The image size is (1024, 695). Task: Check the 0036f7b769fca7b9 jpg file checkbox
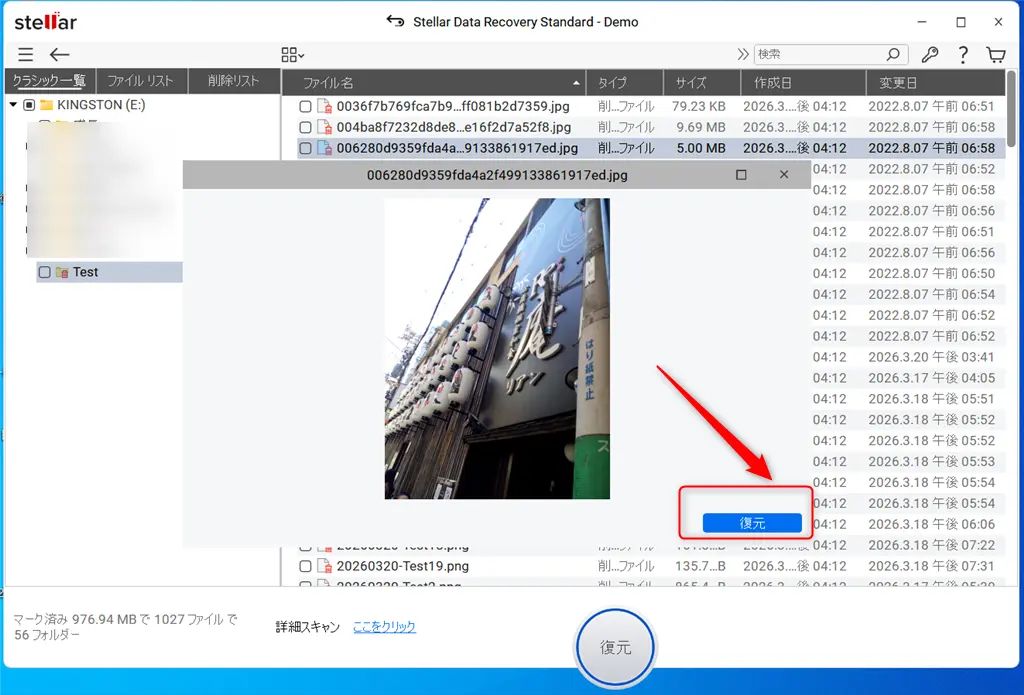[305, 106]
